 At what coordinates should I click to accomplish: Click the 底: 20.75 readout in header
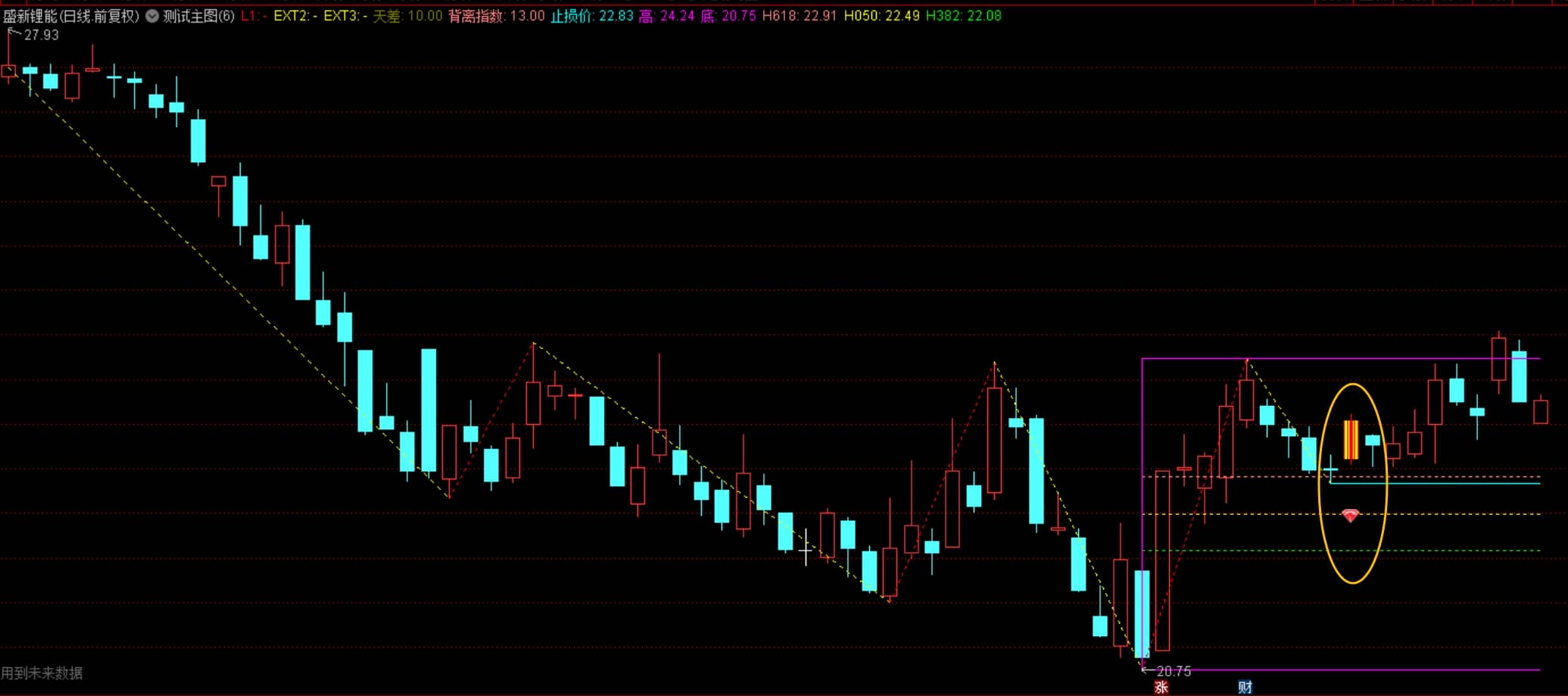[728, 16]
